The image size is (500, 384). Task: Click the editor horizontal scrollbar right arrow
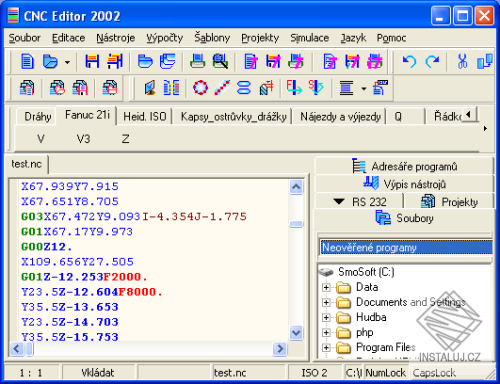[280, 349]
